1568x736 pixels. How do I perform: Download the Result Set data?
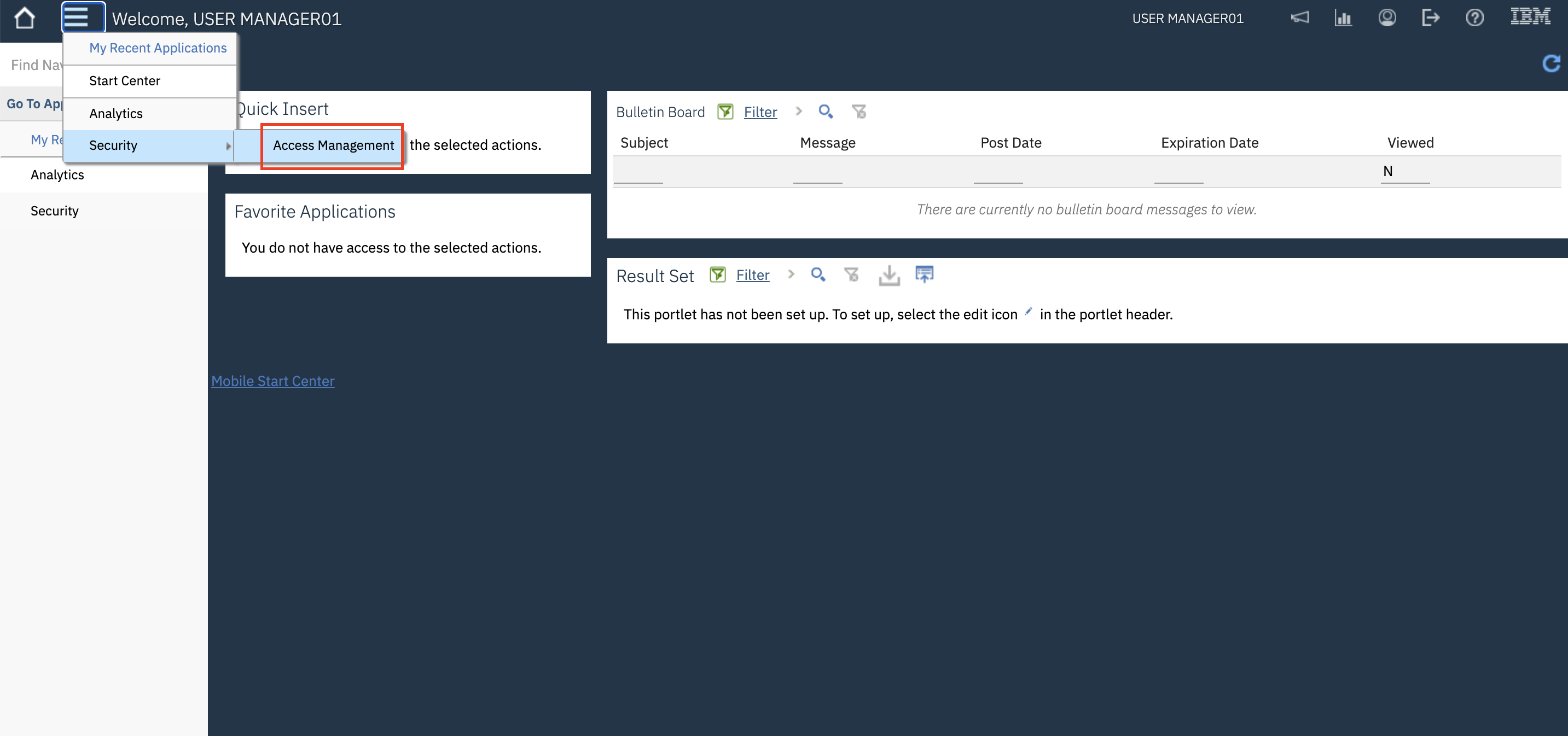click(x=888, y=275)
